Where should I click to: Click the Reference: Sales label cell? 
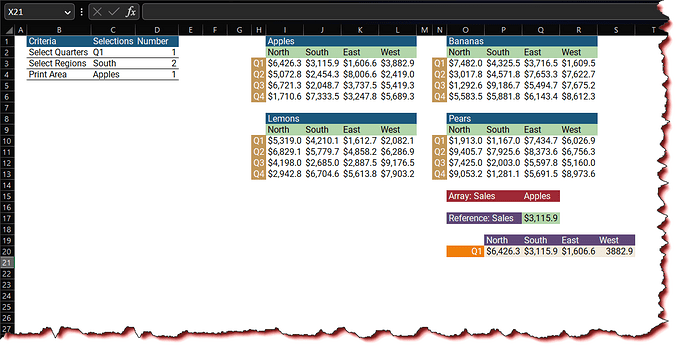click(484, 218)
